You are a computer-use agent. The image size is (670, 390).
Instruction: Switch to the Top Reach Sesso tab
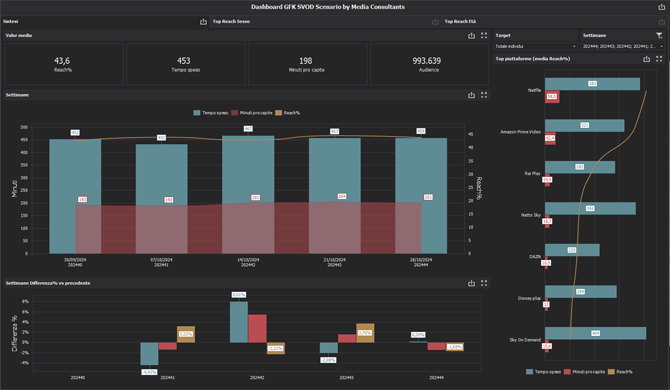[231, 21]
